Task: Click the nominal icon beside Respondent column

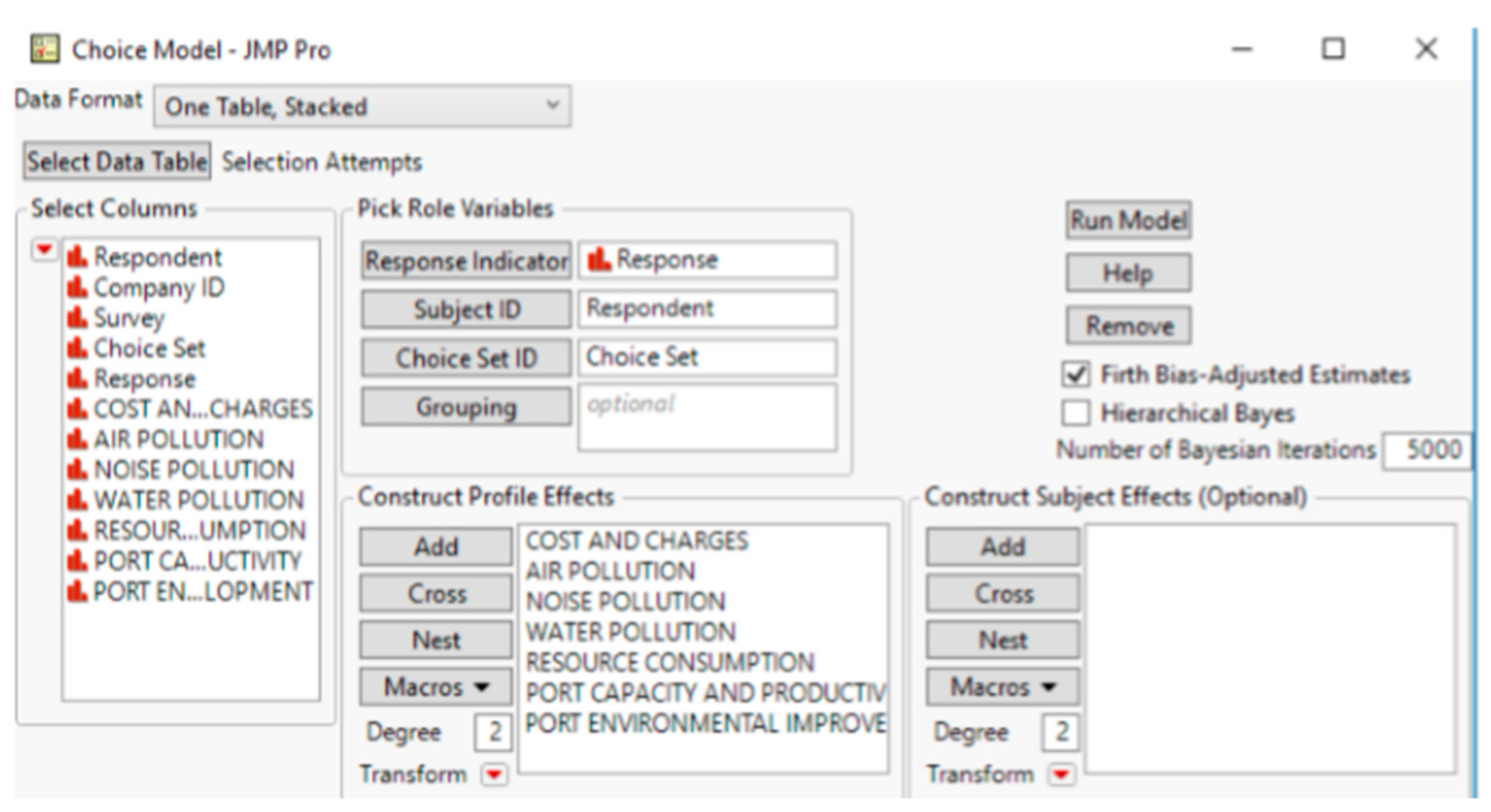Action: click(x=77, y=256)
